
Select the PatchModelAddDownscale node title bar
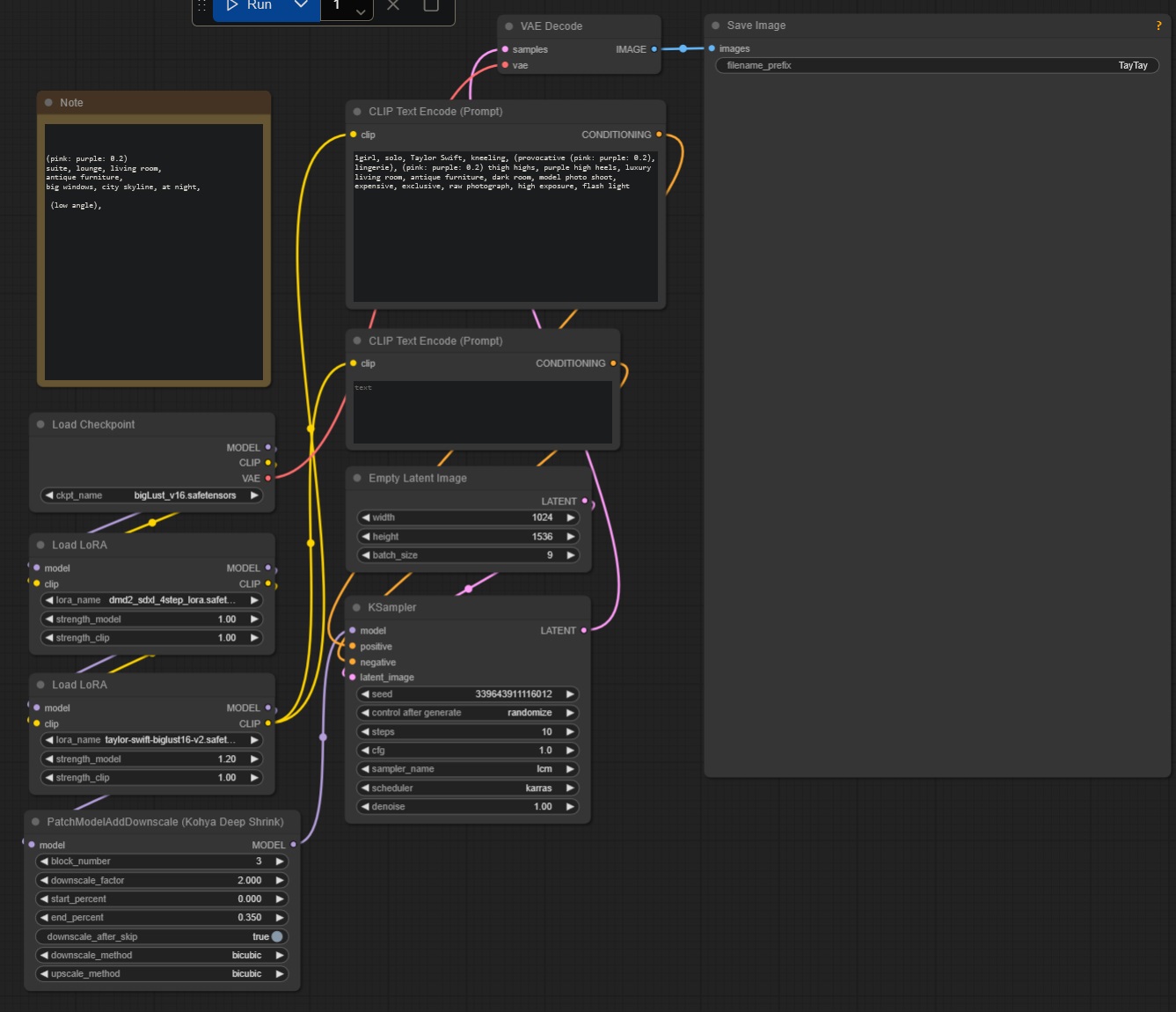tap(164, 822)
